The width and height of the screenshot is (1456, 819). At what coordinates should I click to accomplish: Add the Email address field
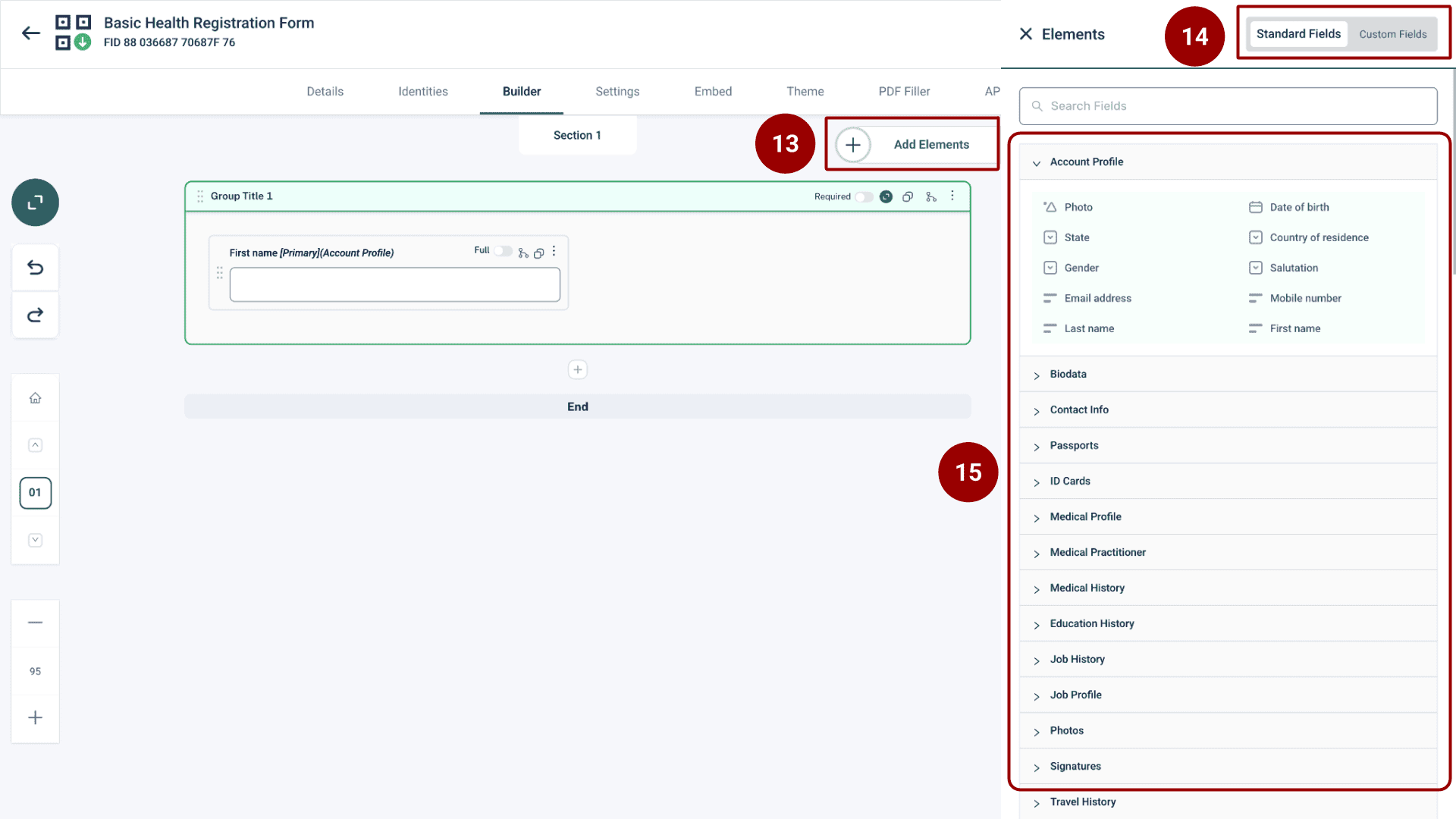1097,298
